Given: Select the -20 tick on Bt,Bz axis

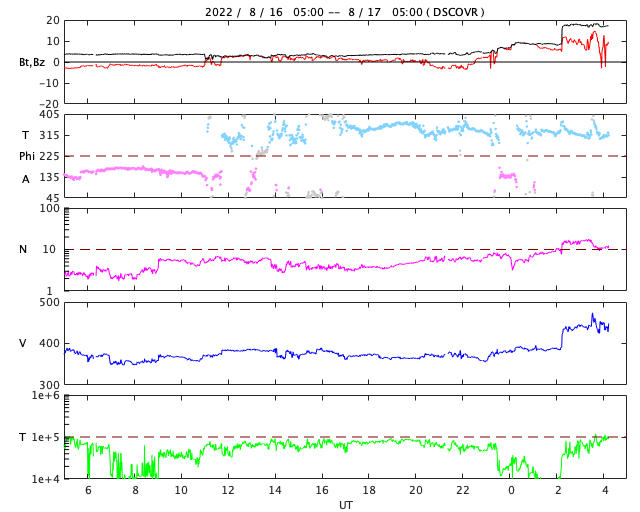Looking at the screenshot, I should pyautogui.click(x=46, y=103).
